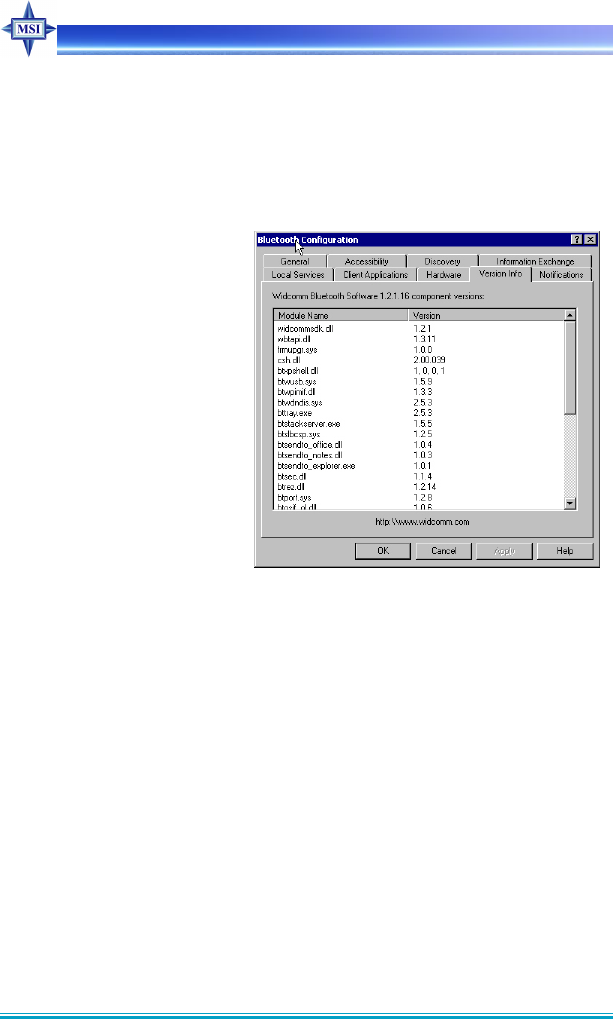Select the wbtapi.dll row
The image size is (613, 1019).
point(294,339)
